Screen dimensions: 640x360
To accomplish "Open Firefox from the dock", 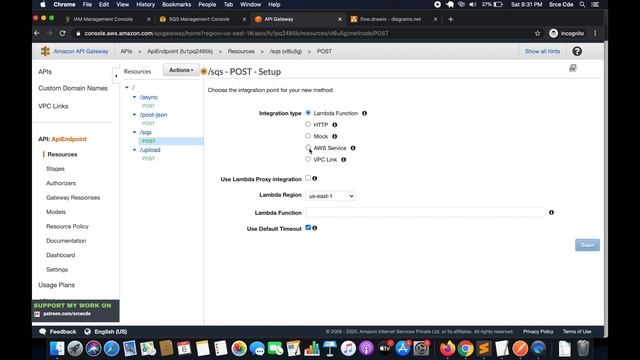I will [x=447, y=349].
